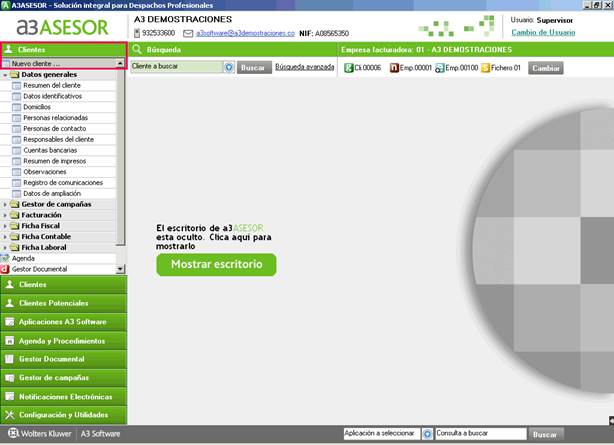The height and width of the screenshot is (445, 614).
Task: Click the magnifier icon beside Búsqueda
Action: (137, 49)
